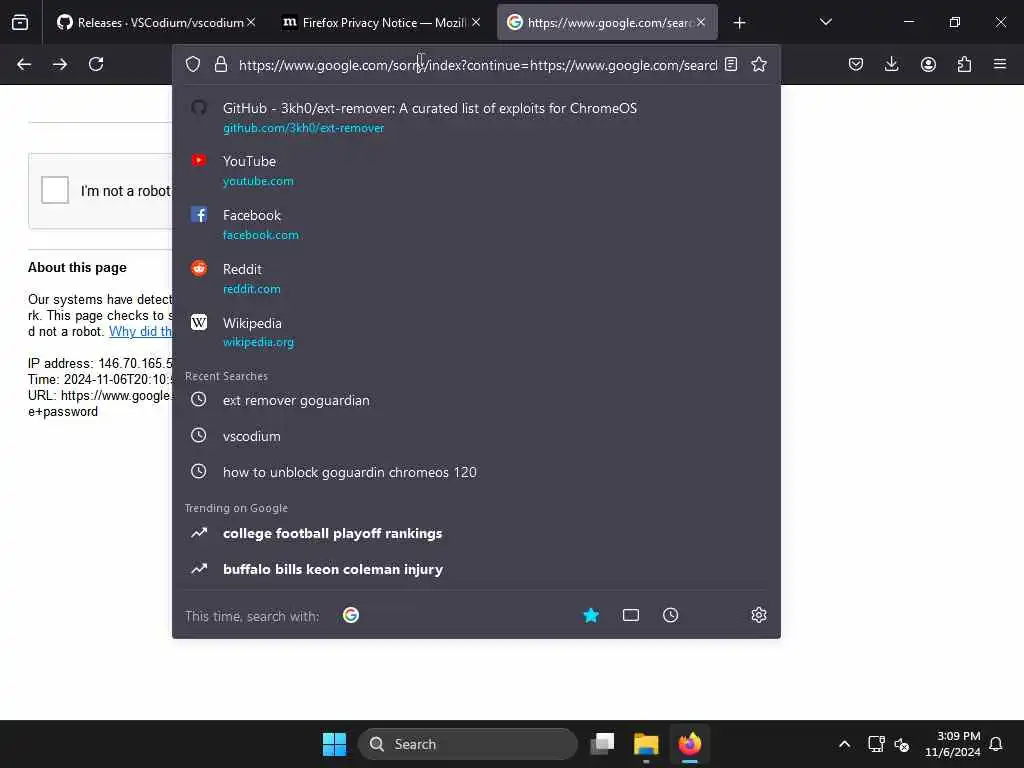1024x768 pixels.
Task: Open the Downloads panel
Action: pos(891,64)
